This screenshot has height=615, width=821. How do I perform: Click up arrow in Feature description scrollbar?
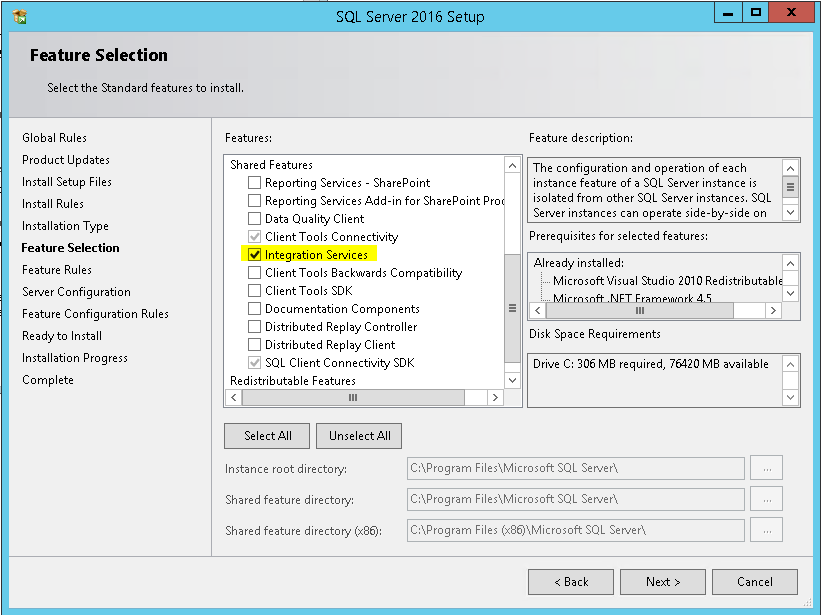[x=790, y=168]
